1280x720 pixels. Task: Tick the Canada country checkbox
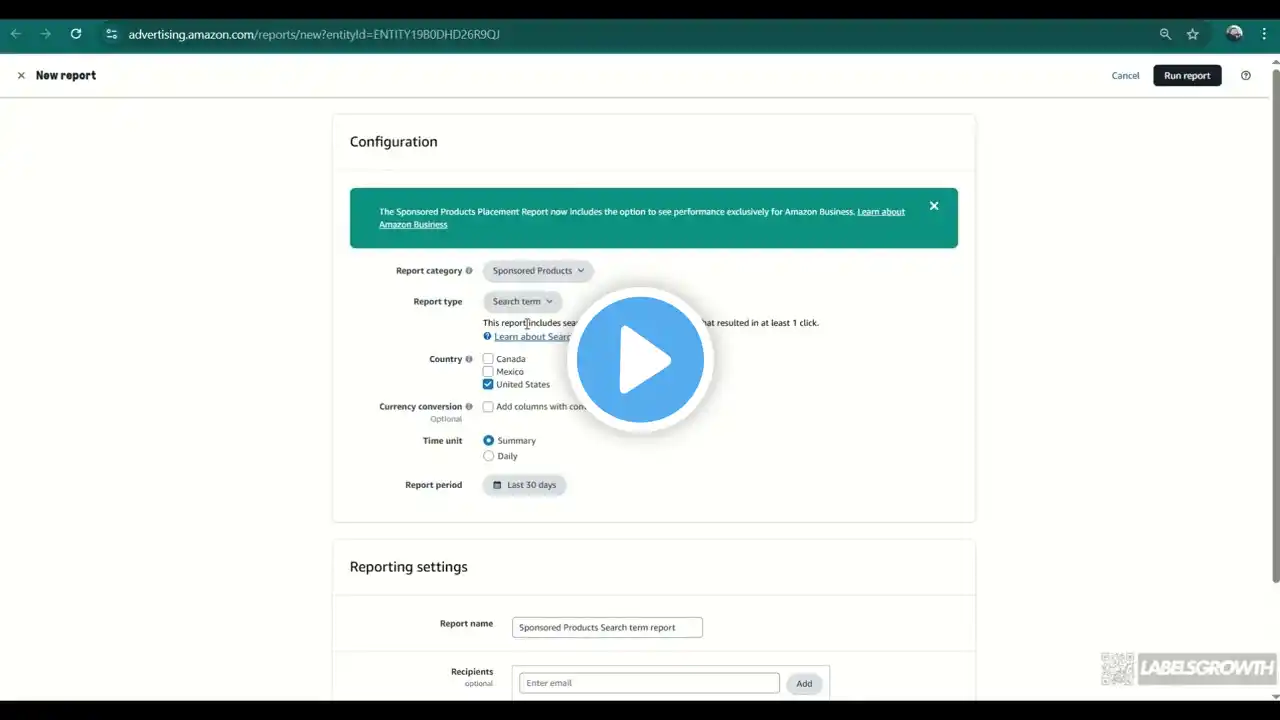coord(488,359)
